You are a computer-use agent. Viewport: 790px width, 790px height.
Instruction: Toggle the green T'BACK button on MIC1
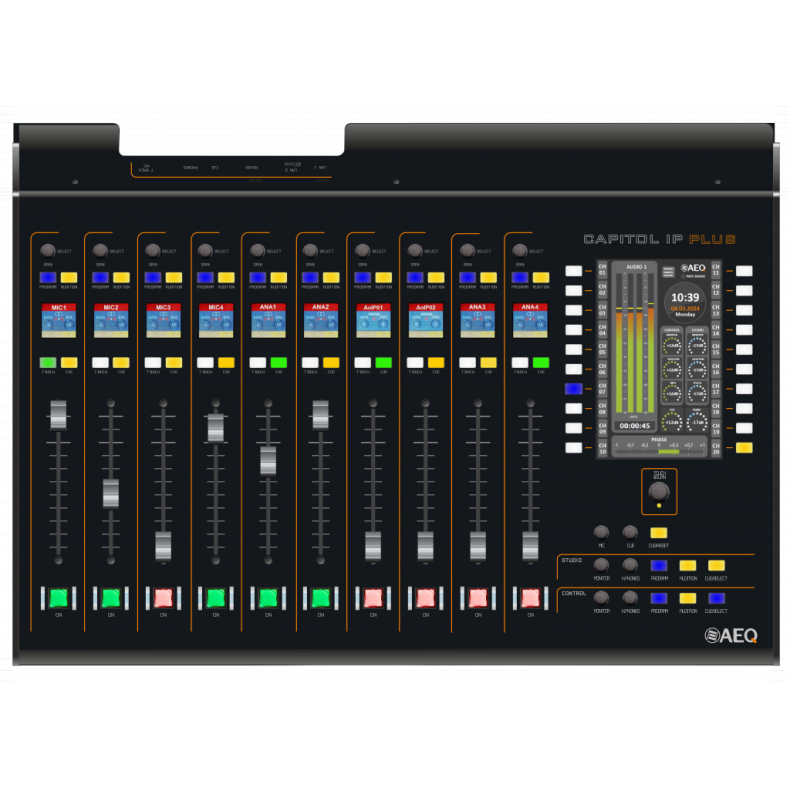tap(48, 362)
